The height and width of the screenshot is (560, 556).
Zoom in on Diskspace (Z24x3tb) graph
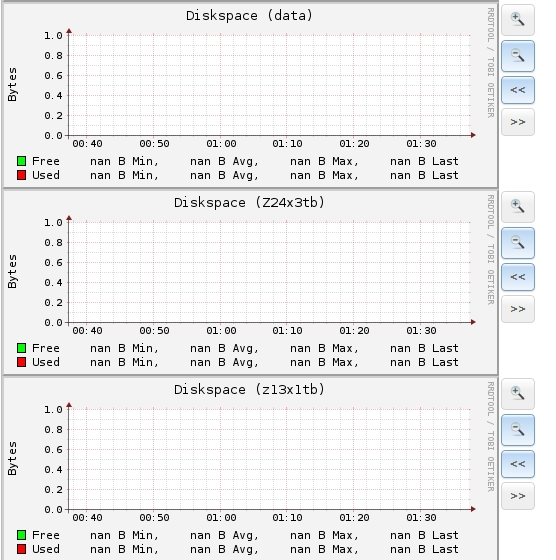(x=518, y=207)
